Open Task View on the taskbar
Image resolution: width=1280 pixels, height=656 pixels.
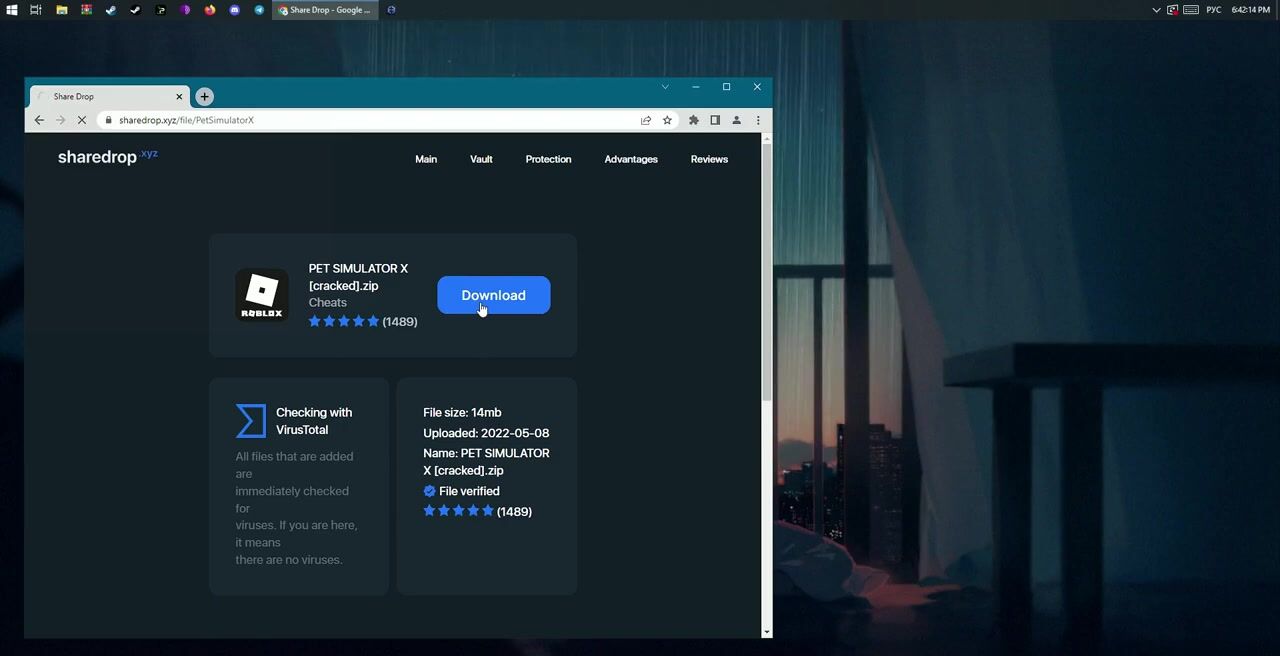tap(36, 10)
